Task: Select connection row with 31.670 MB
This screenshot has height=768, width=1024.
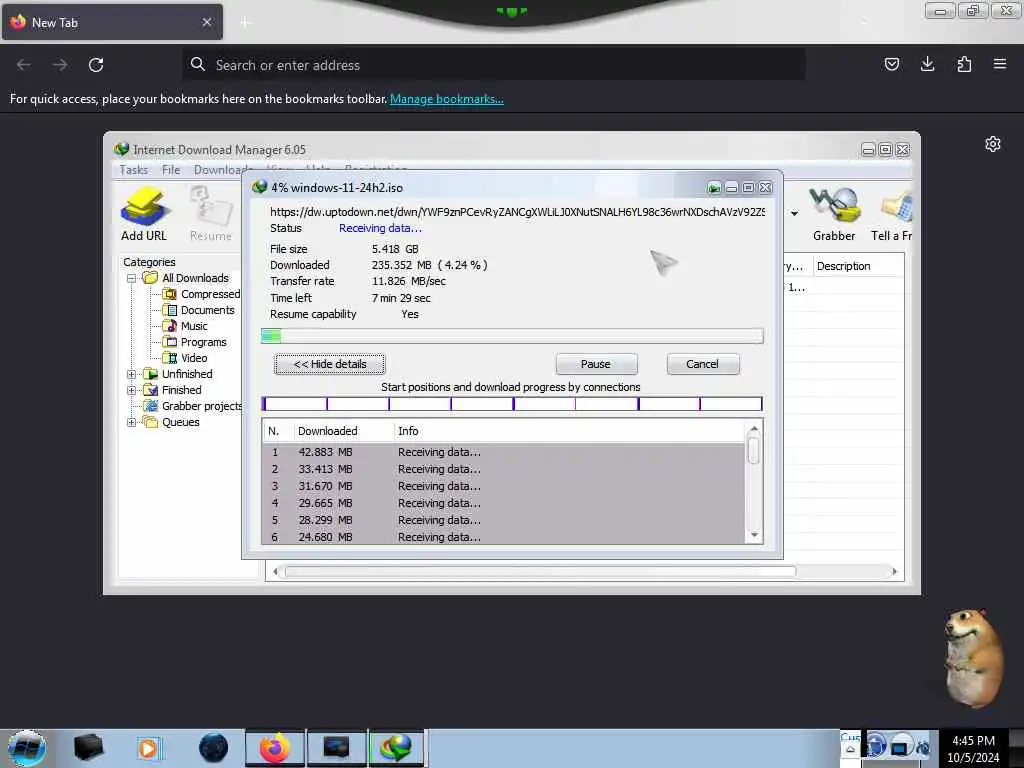Action: click(x=503, y=486)
